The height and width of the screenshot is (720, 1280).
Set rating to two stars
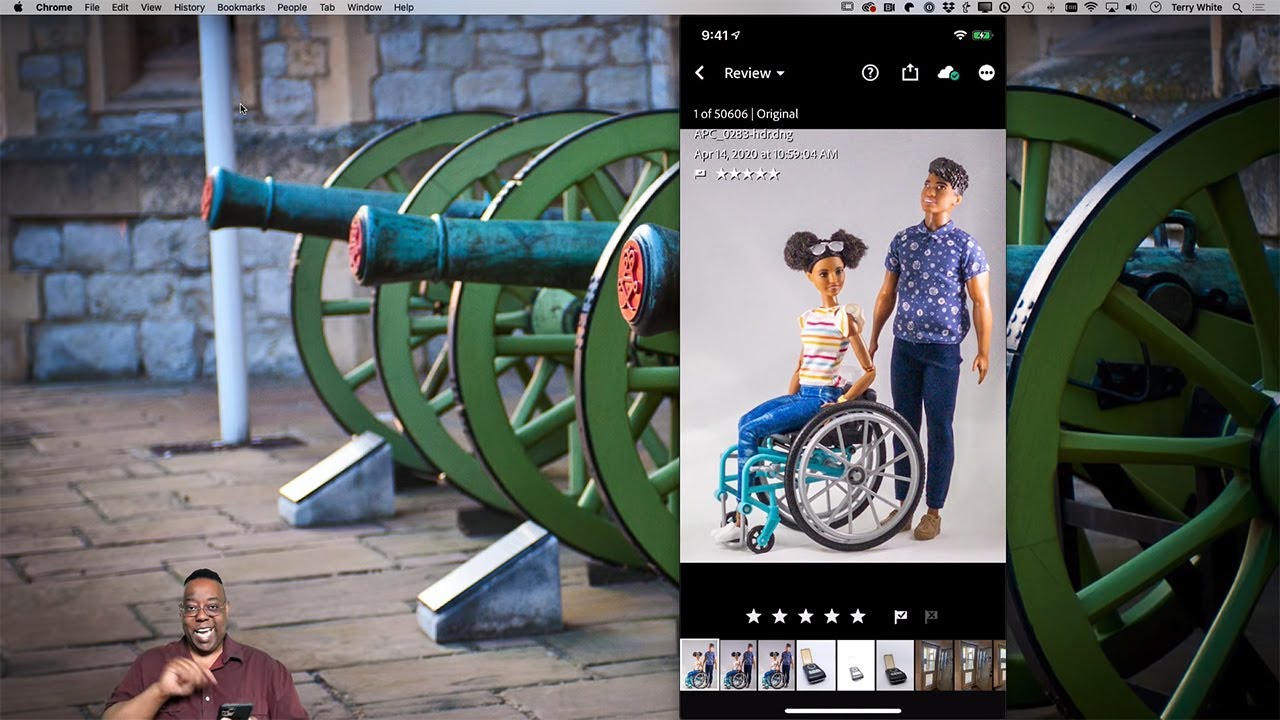click(779, 616)
